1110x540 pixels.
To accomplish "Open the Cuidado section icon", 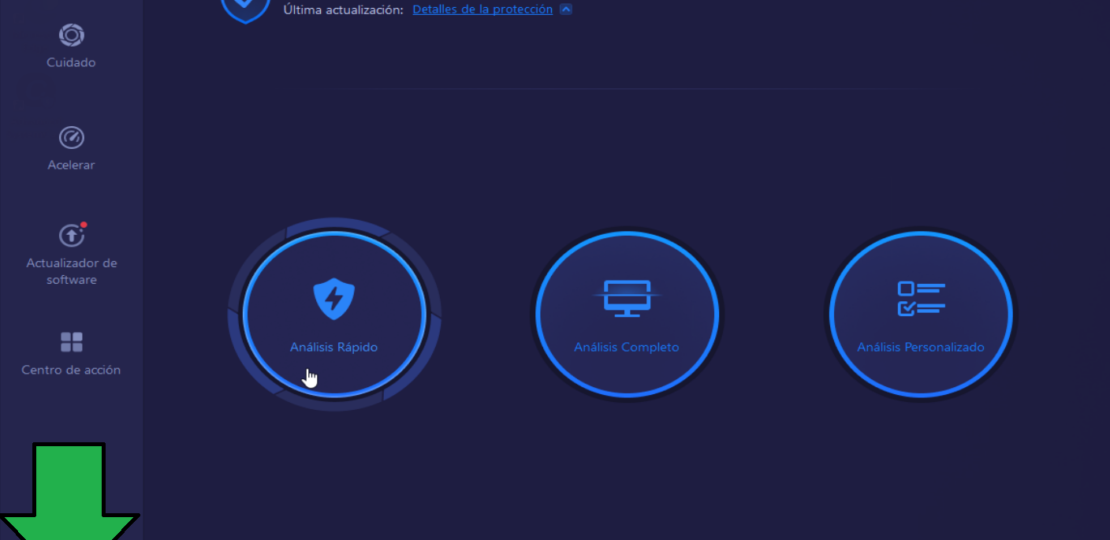I will [x=71, y=35].
